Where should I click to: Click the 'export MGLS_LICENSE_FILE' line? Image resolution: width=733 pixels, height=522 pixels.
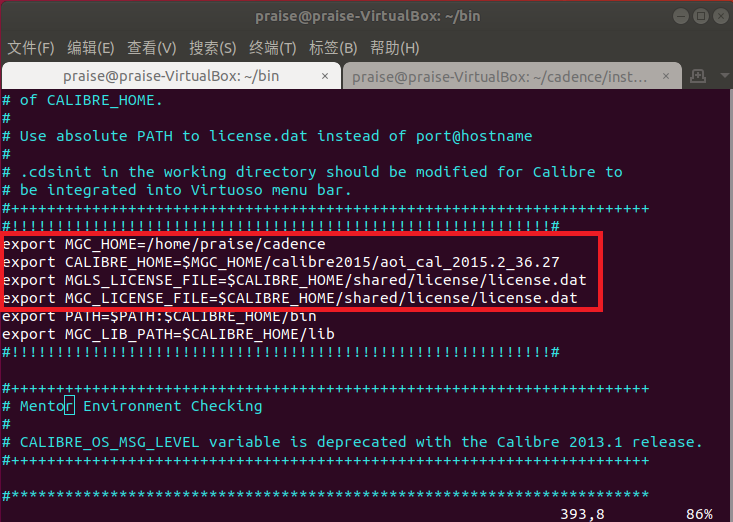point(295,280)
